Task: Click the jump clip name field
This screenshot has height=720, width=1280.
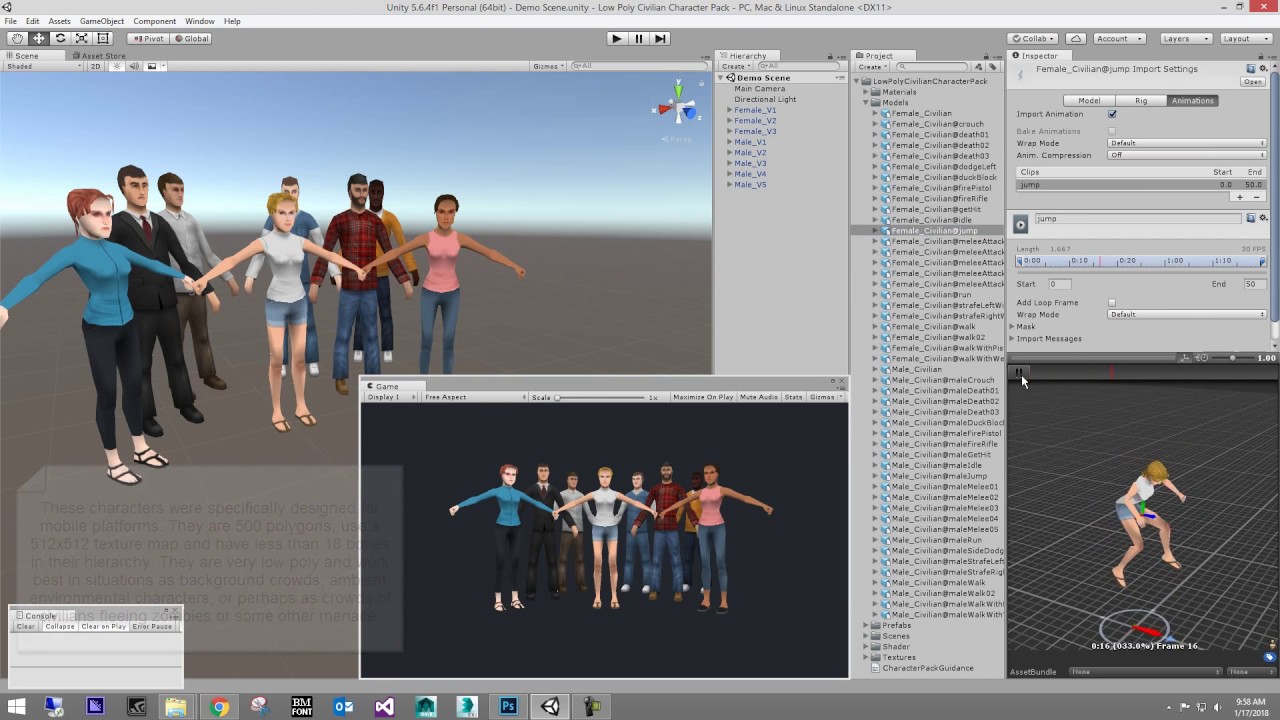Action: (x=1139, y=219)
